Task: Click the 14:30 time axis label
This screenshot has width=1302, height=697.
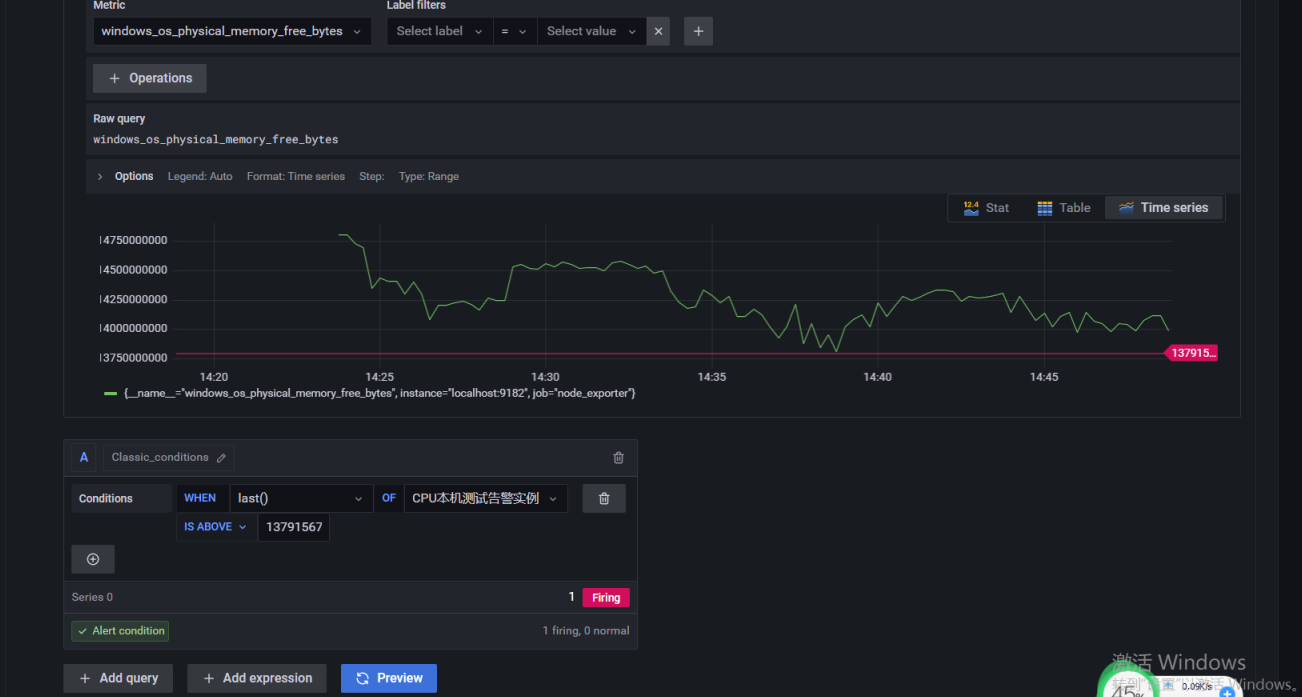Action: [546, 377]
